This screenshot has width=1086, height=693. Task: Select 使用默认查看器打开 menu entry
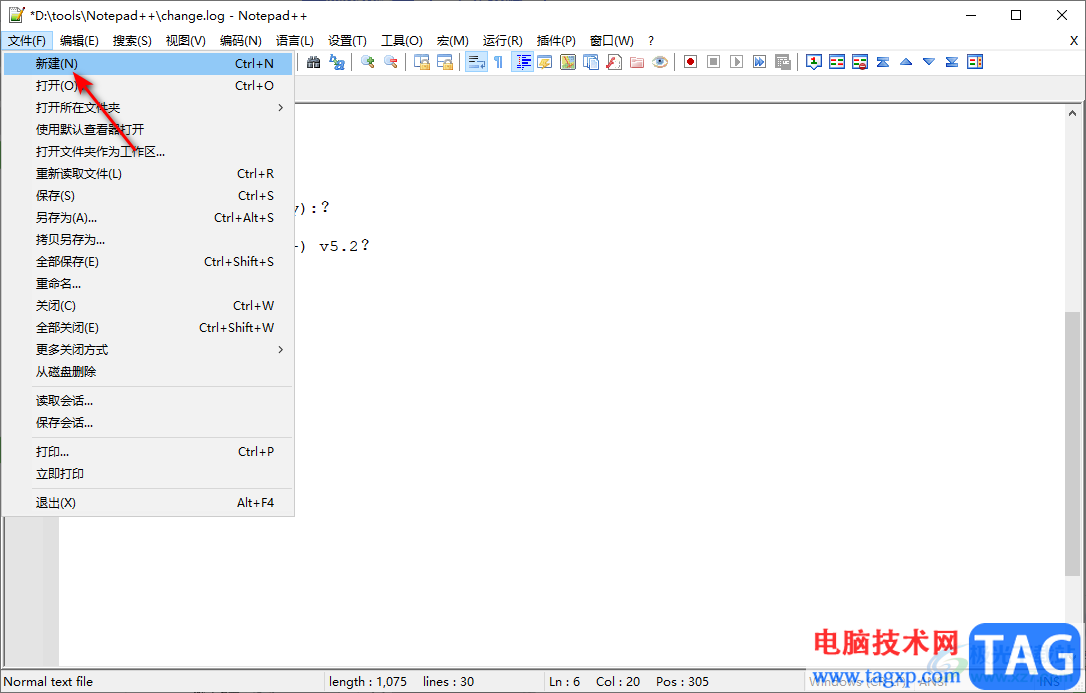(x=148, y=129)
